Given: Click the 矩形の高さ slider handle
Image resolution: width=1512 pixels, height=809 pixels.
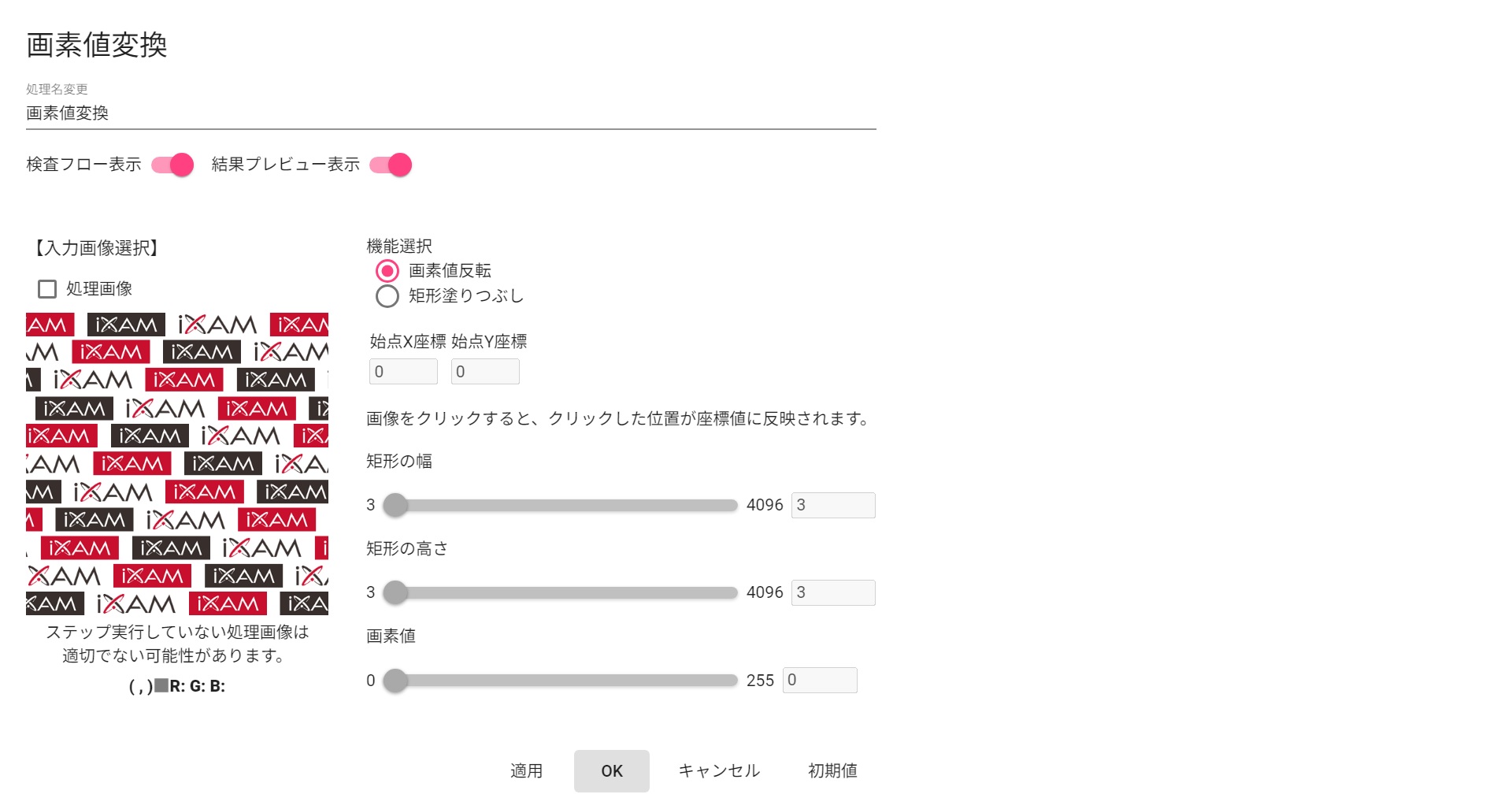Looking at the screenshot, I should pos(395,592).
